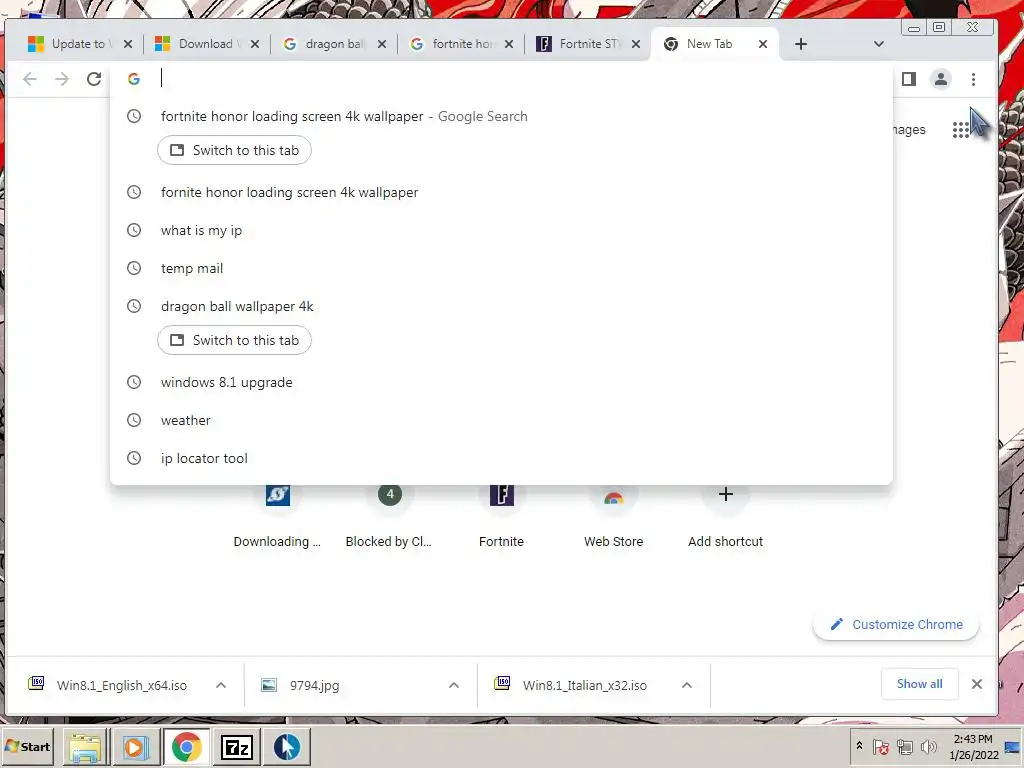
Task: Open the volume speaker tray icon
Action: [x=928, y=746]
